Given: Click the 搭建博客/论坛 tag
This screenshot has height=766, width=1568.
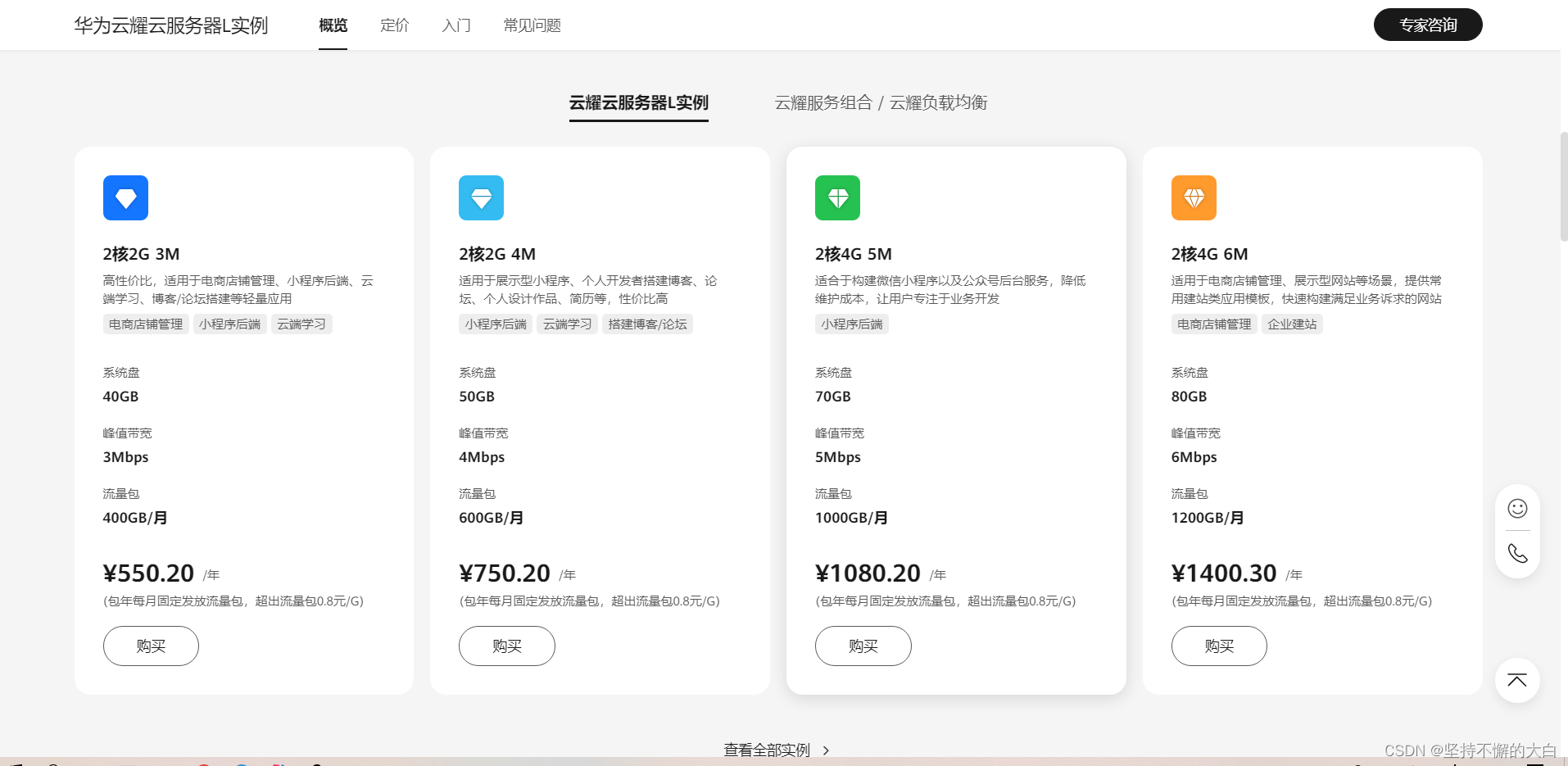Looking at the screenshot, I should [x=647, y=324].
